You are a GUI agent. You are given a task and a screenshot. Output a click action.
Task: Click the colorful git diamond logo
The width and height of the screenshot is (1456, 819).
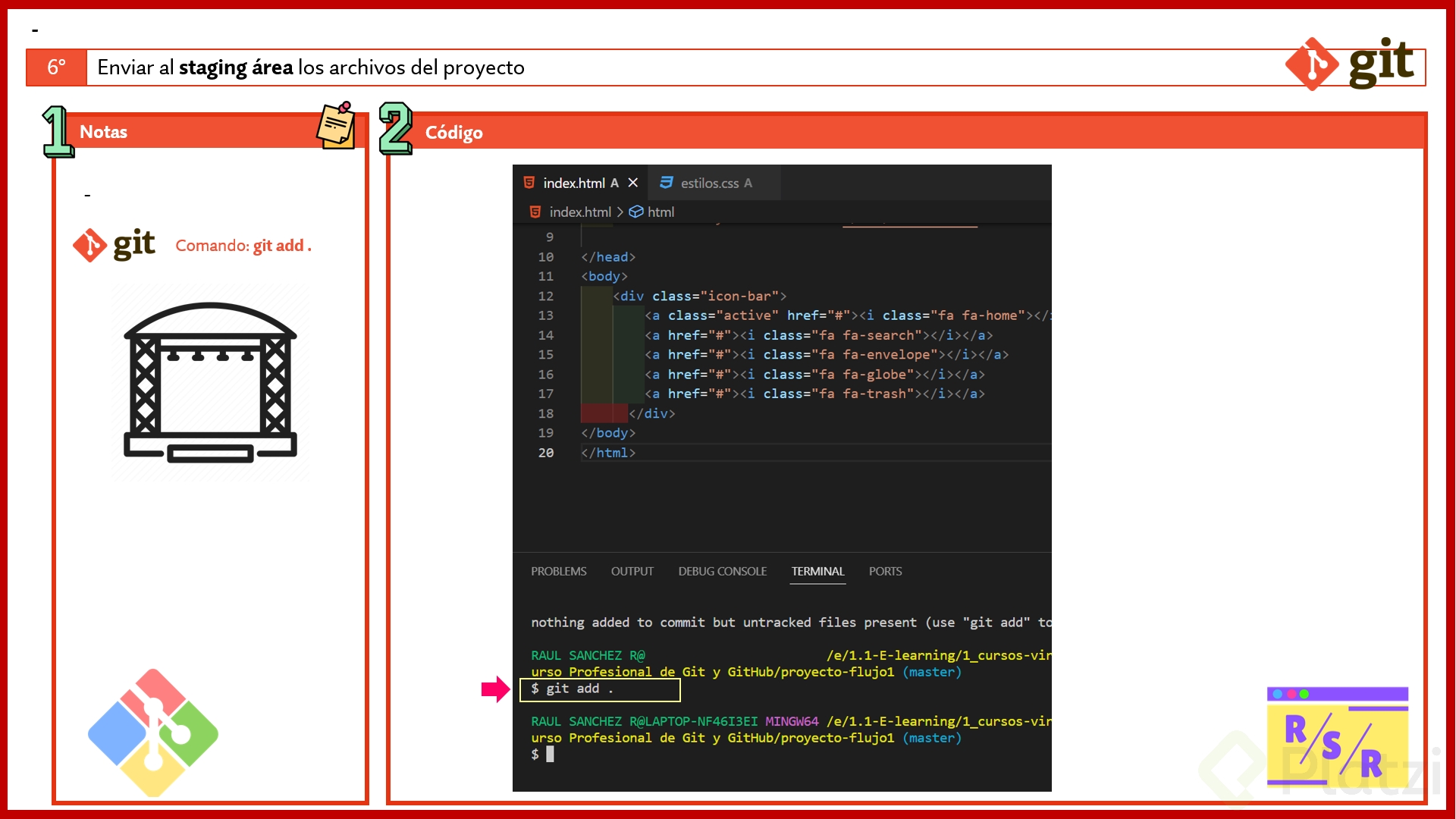153,733
